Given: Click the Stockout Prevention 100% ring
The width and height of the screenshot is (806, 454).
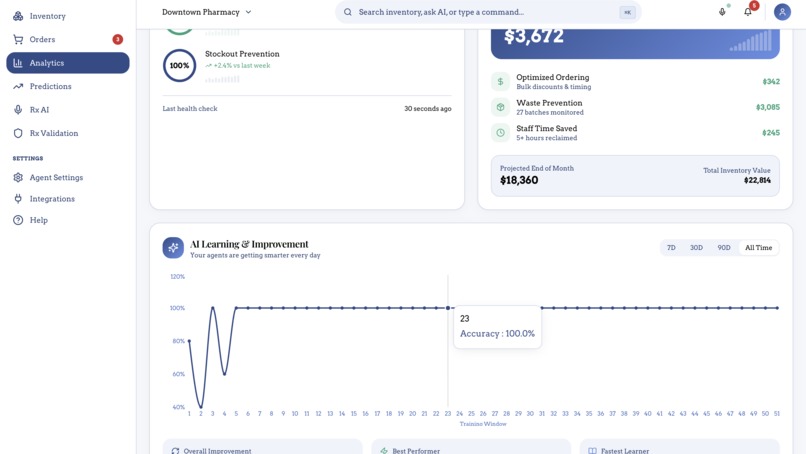Looking at the screenshot, I should pos(179,65).
